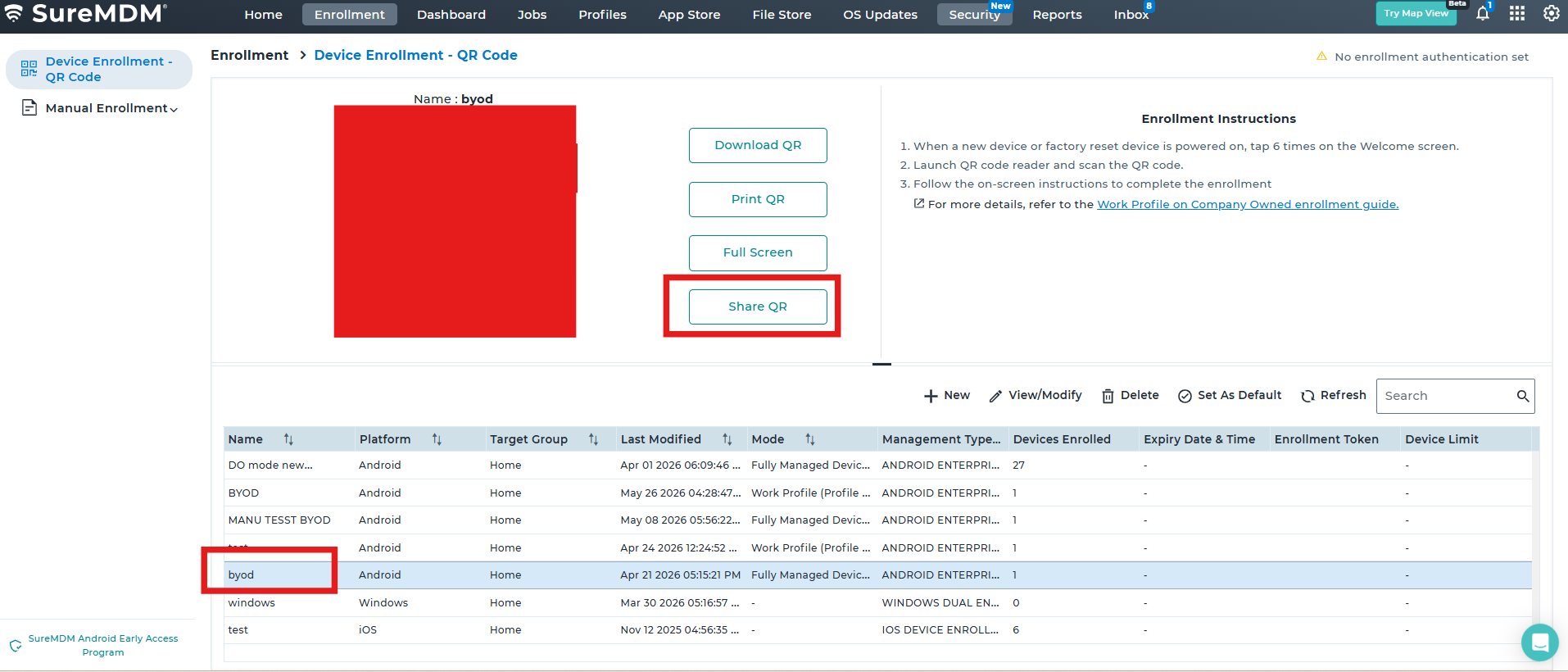This screenshot has width=1568, height=672.
Task: Open SureMDM Android Early Access Program
Action: point(103,645)
